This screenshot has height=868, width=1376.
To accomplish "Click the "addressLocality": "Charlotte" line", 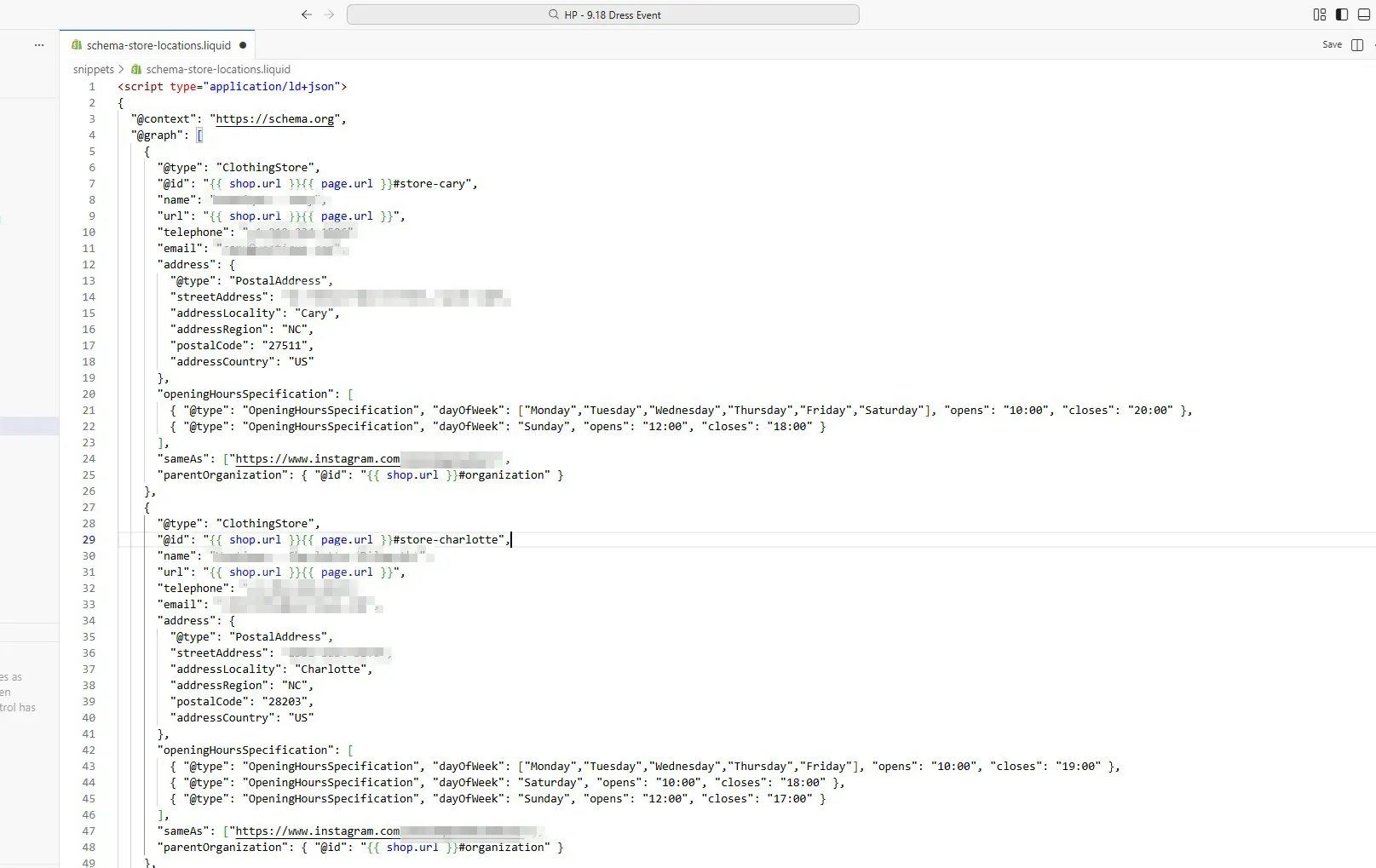I will (271, 670).
